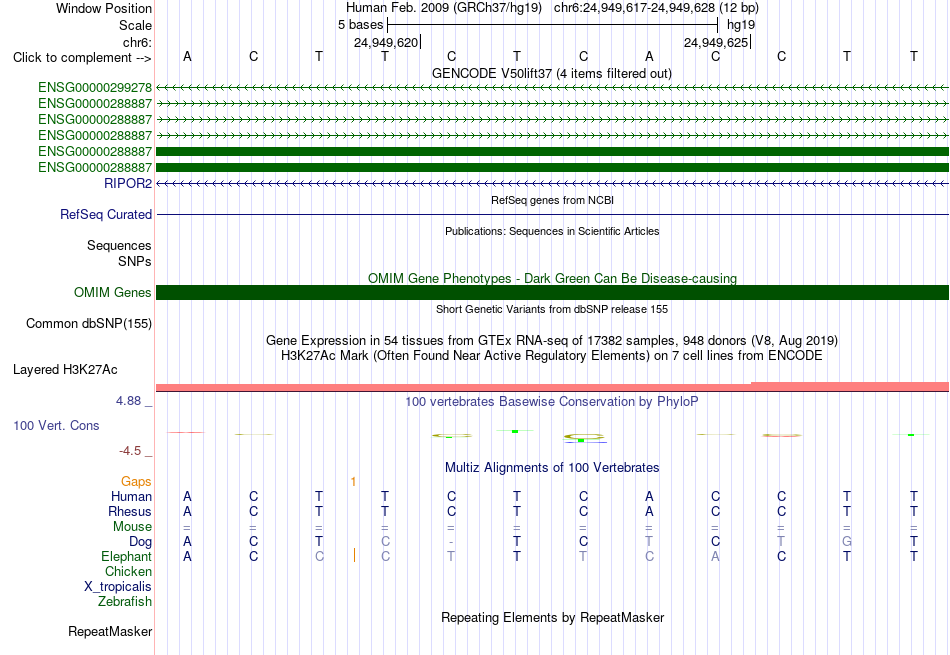This screenshot has width=950, height=655.
Task: Select the Human alignment row label
Action: point(131,496)
